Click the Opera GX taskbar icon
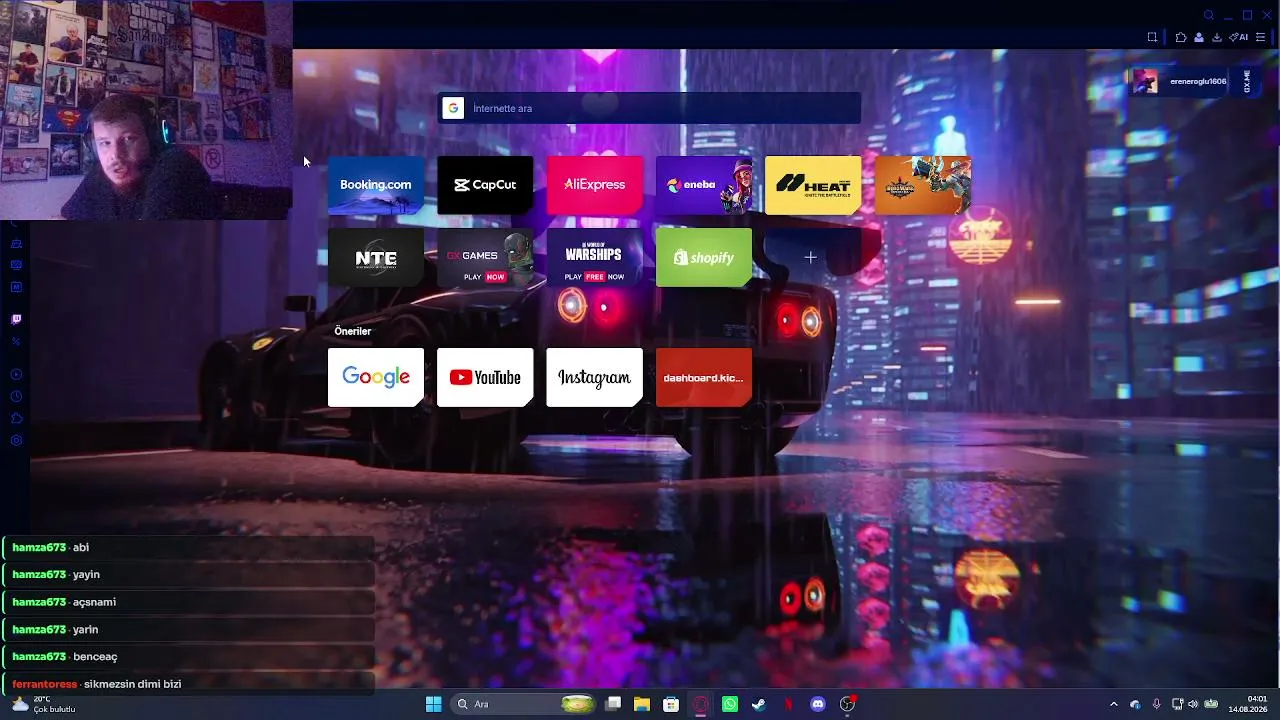The width and height of the screenshot is (1280, 720). pyautogui.click(x=701, y=704)
